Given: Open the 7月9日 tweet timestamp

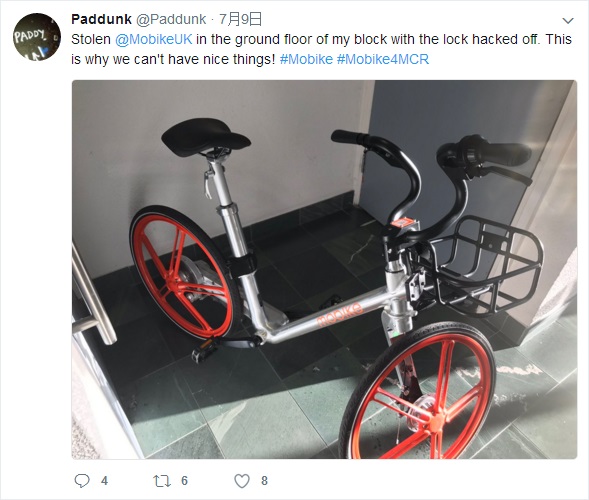Looking at the screenshot, I should (x=240, y=19).
